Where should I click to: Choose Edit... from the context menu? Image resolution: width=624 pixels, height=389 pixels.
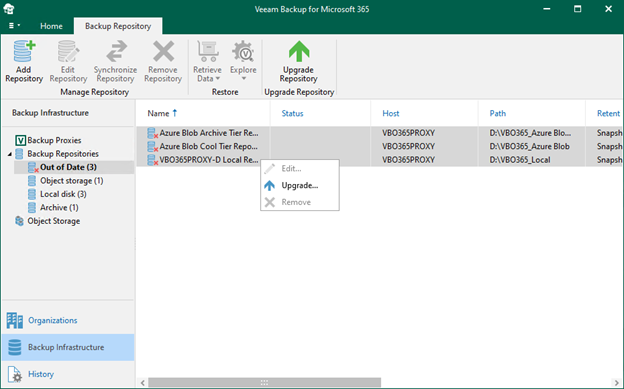tap(300, 169)
